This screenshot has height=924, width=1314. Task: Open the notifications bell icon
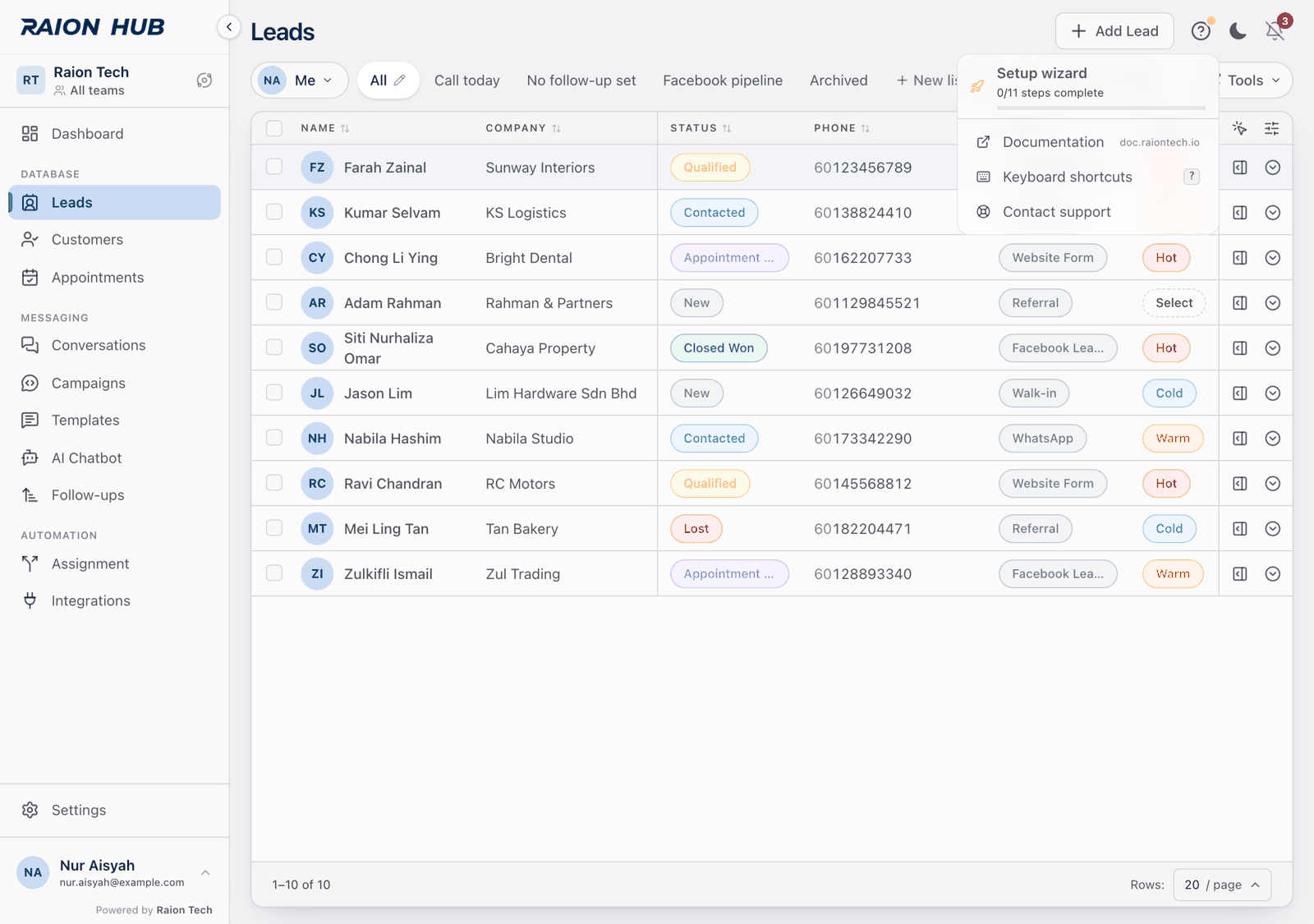tap(1275, 31)
